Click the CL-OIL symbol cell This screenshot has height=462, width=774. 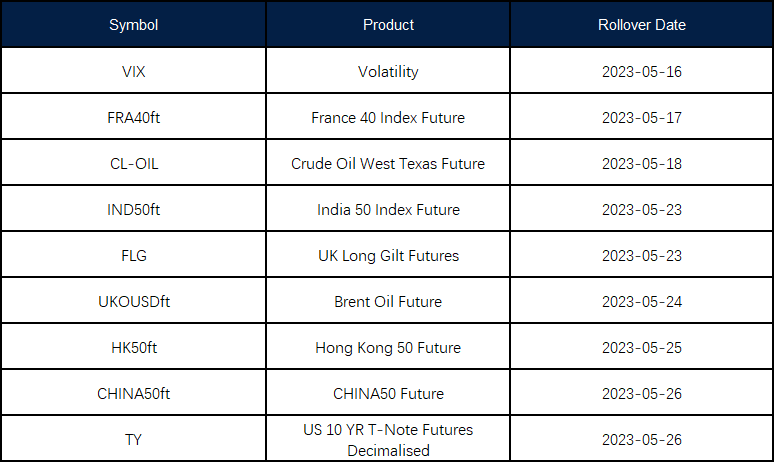133,164
